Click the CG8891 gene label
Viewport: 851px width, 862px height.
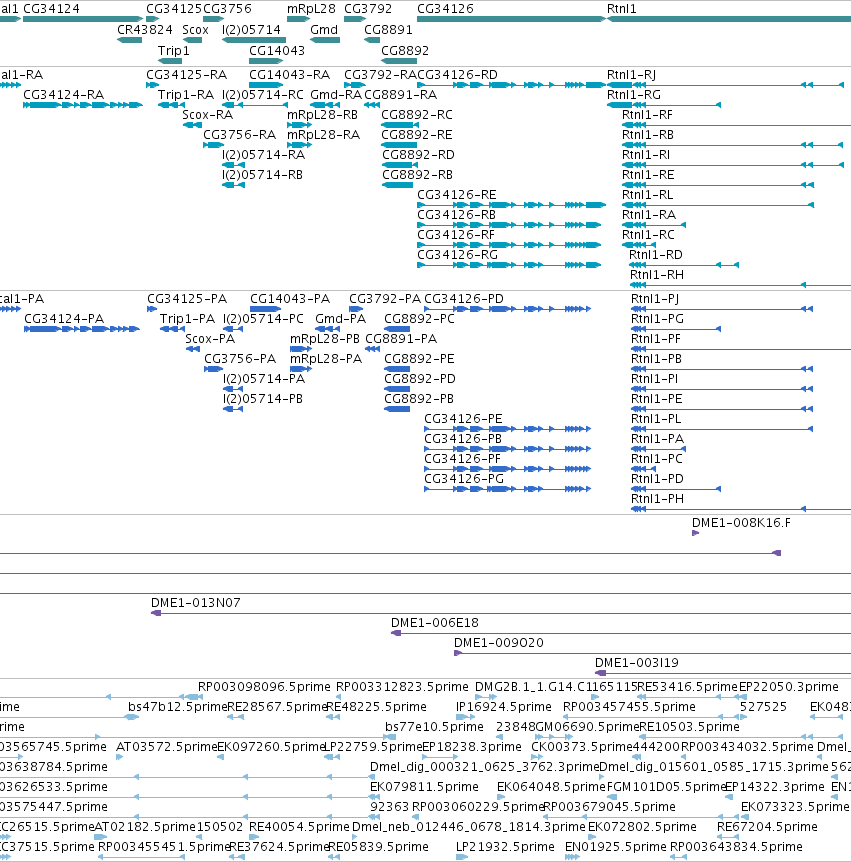tap(388, 30)
